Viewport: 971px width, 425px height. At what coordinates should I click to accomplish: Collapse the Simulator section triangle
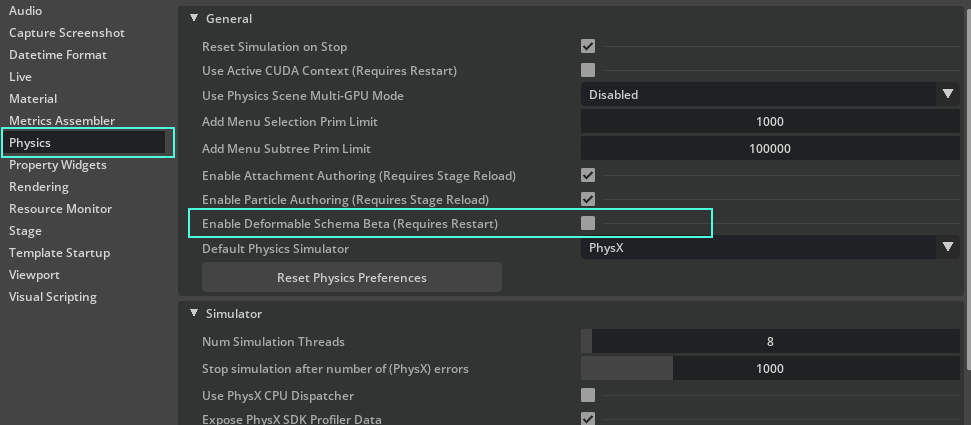(194, 314)
